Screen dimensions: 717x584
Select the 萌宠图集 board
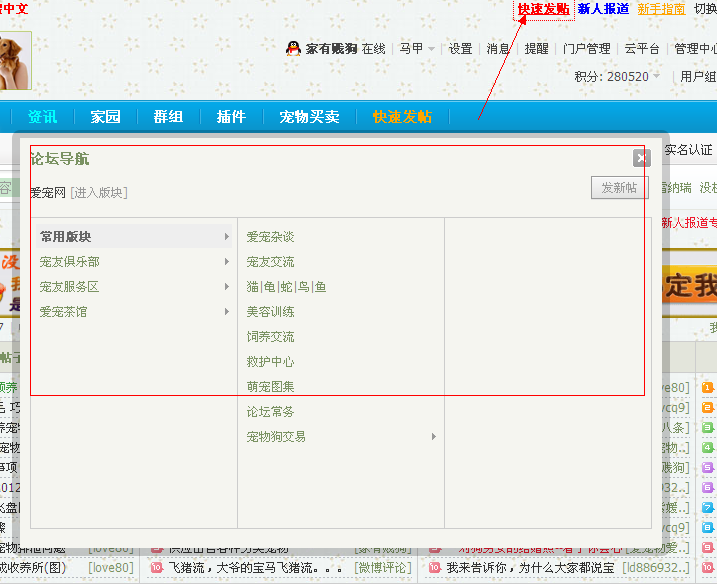tap(270, 386)
